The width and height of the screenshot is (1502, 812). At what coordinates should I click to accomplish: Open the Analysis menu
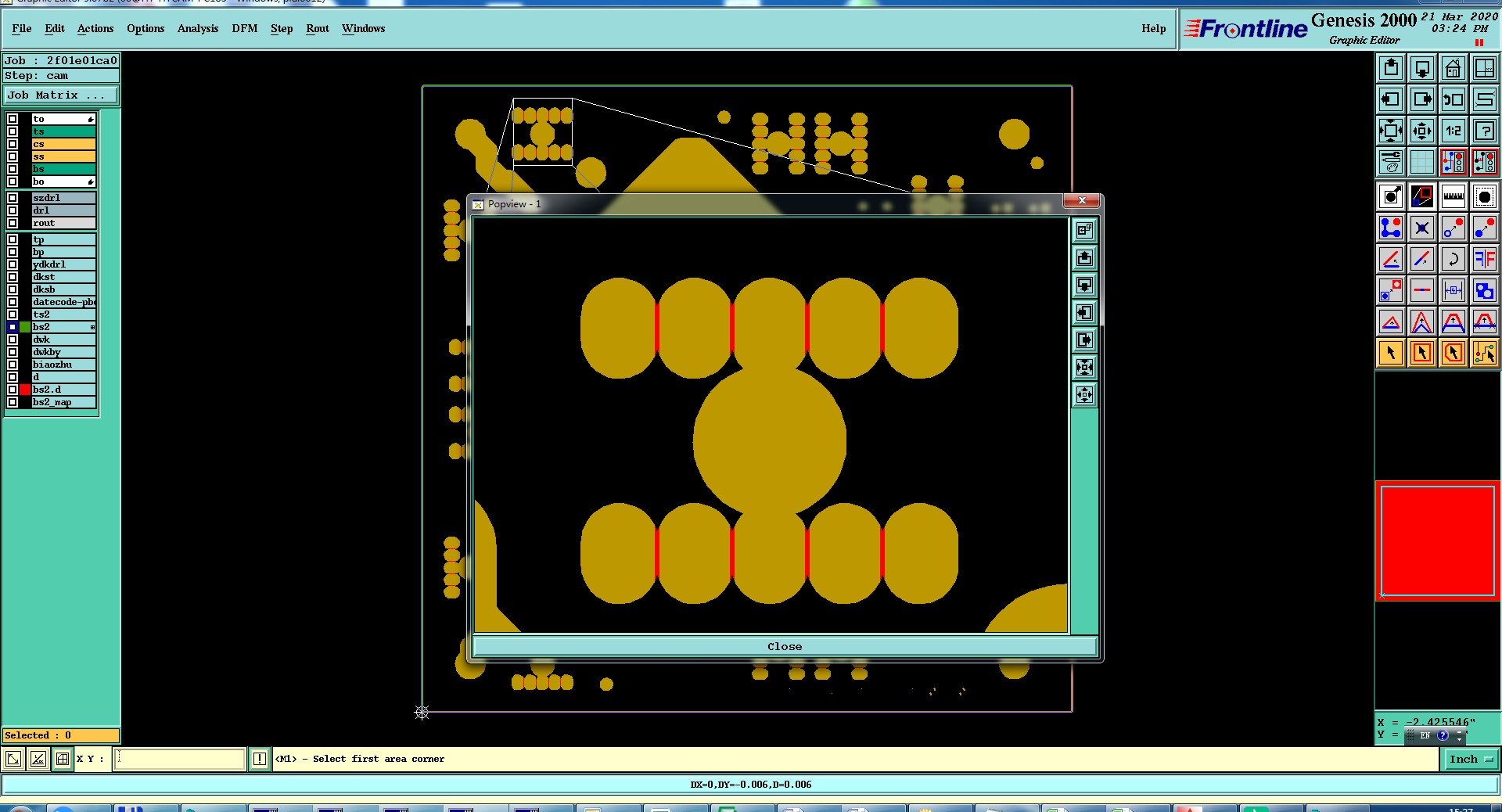click(198, 28)
